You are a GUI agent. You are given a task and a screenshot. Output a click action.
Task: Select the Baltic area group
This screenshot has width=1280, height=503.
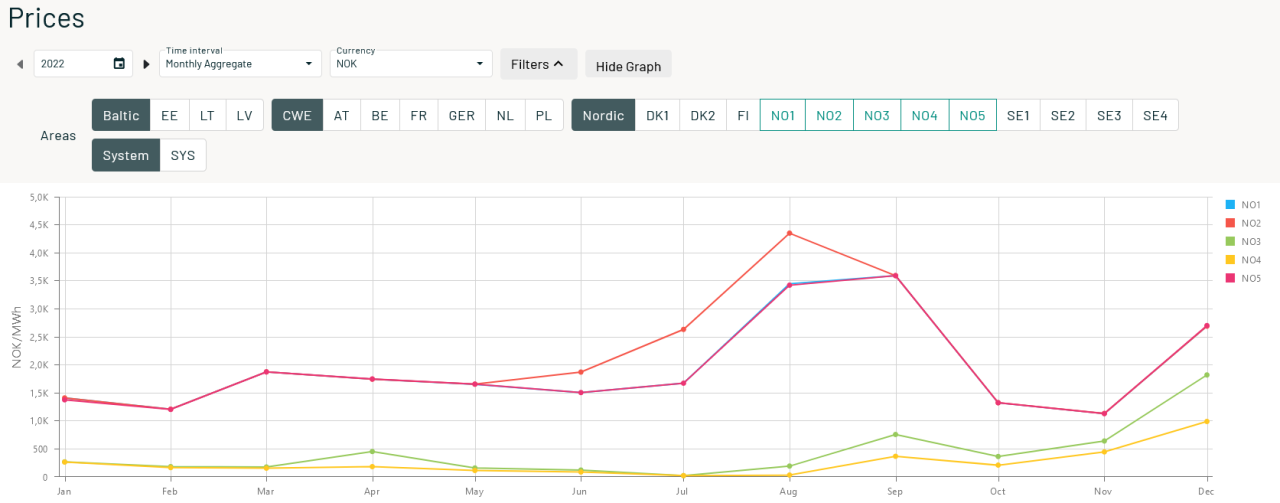121,115
